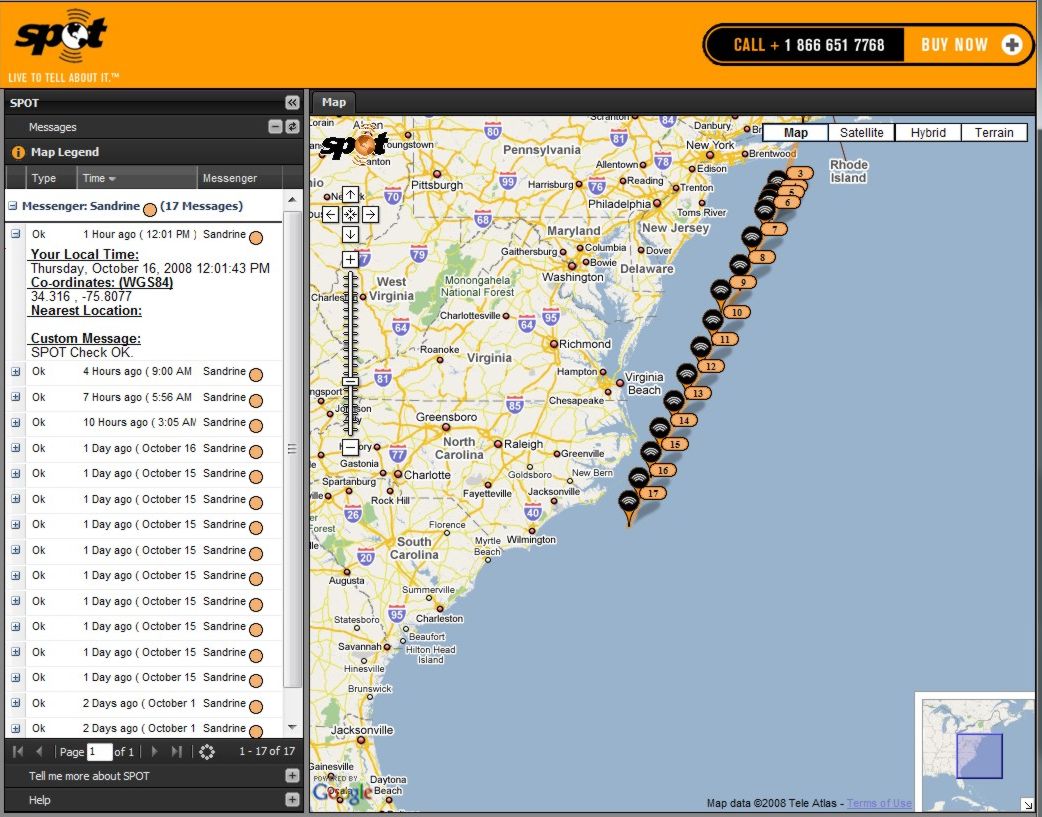
Task: Collapse overview map corner arrow
Action: pos(1028,804)
